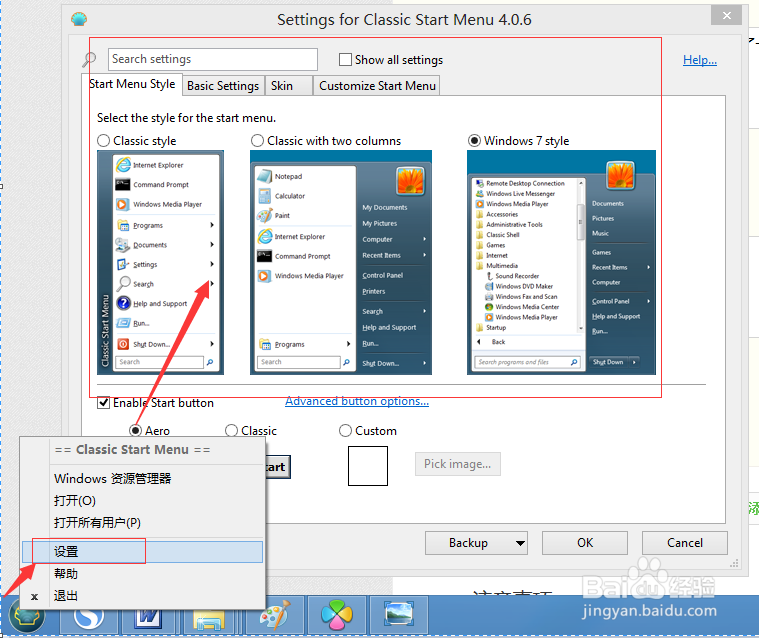The height and width of the screenshot is (638, 759).
Task: Uncheck Enable Start button checkbox
Action: tap(103, 403)
